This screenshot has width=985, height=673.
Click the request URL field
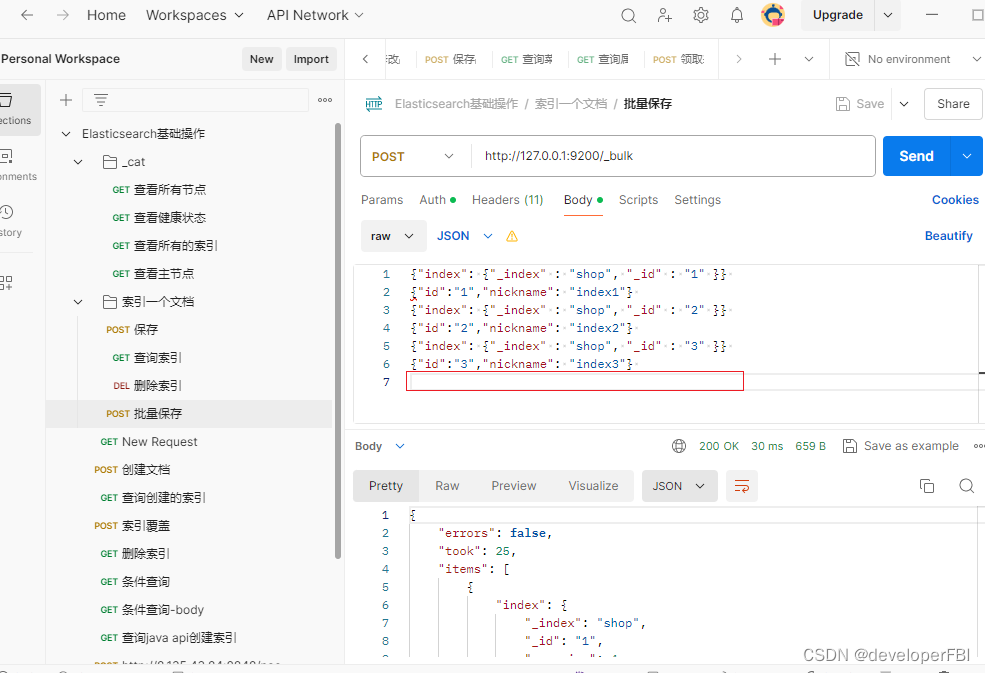[x=672, y=156]
